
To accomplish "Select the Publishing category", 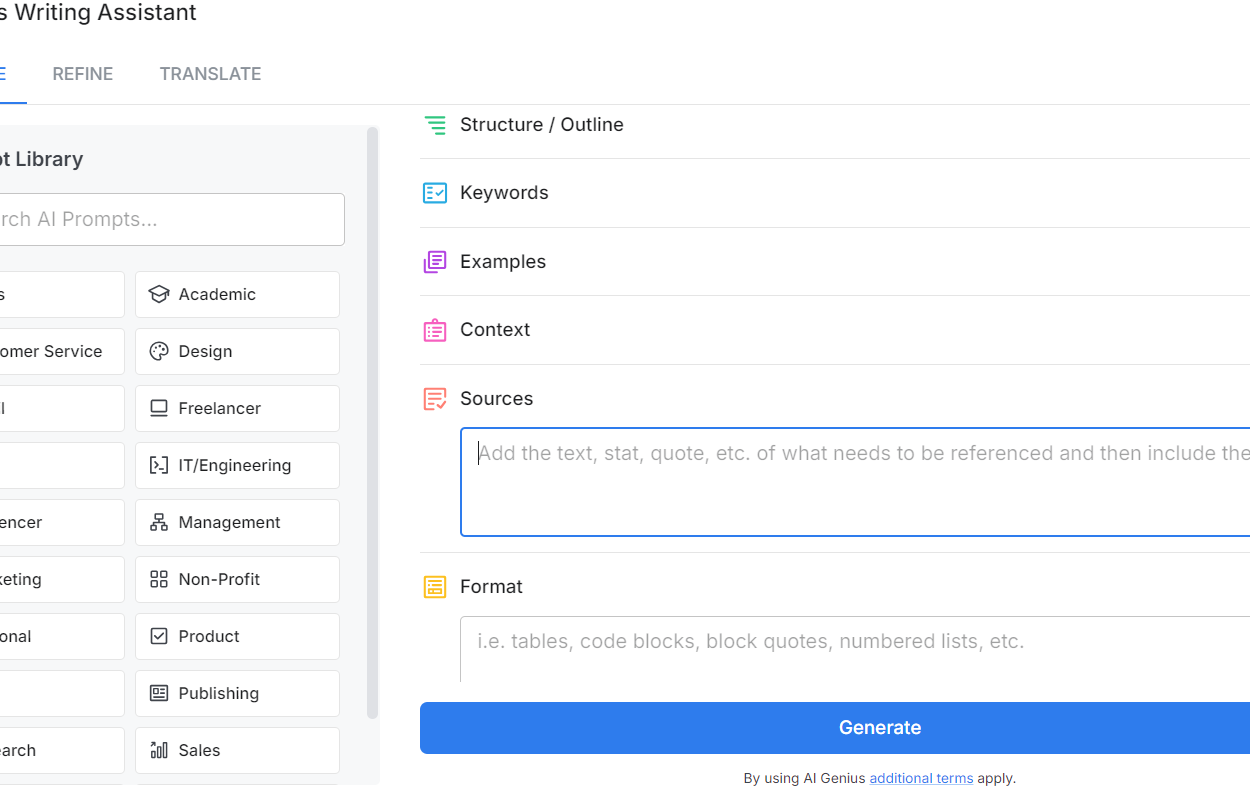I will pyautogui.click(x=236, y=693).
